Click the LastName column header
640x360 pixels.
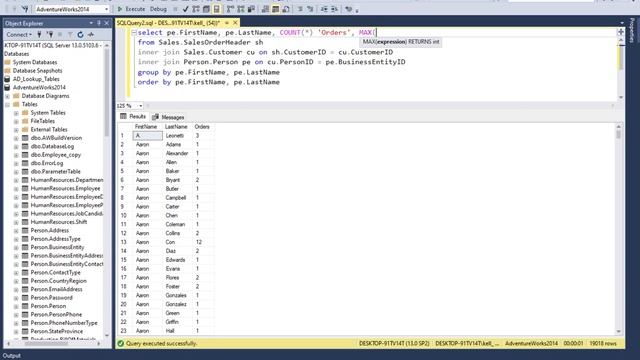(176, 127)
